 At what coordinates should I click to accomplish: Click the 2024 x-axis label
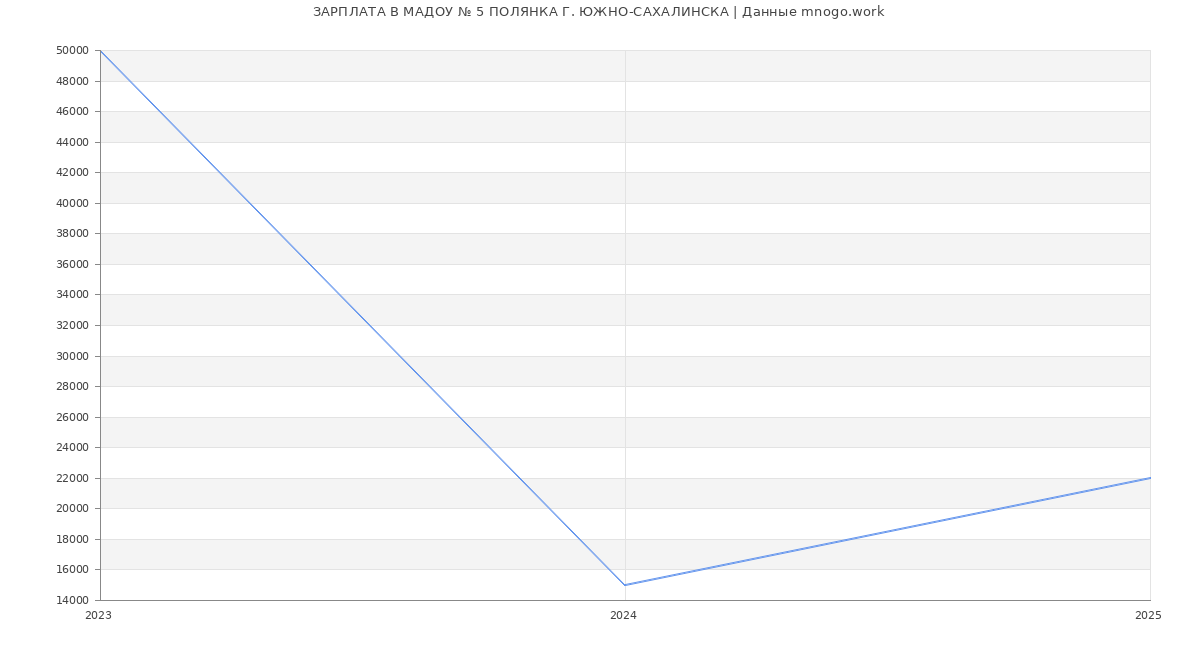(x=623, y=615)
